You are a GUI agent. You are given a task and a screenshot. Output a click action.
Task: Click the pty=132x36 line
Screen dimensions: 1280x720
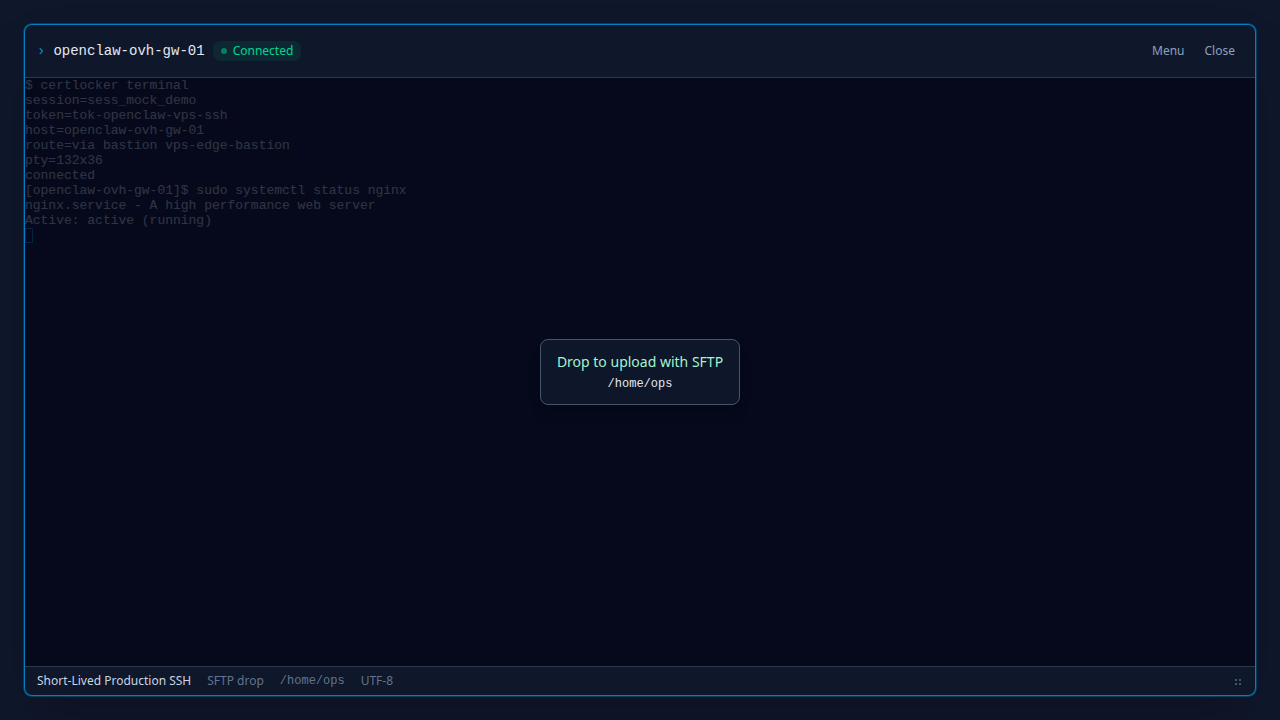tap(64, 160)
